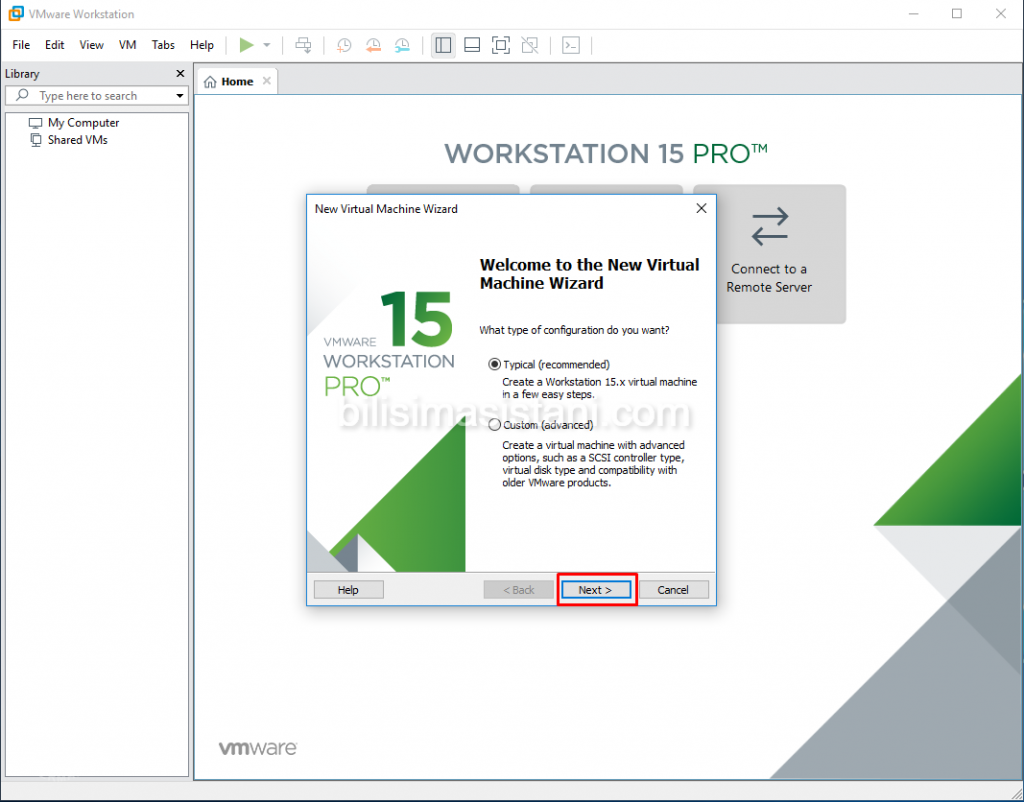Toggle the thumbnail bar toolbar icon
The width and height of the screenshot is (1024, 802).
click(472, 45)
